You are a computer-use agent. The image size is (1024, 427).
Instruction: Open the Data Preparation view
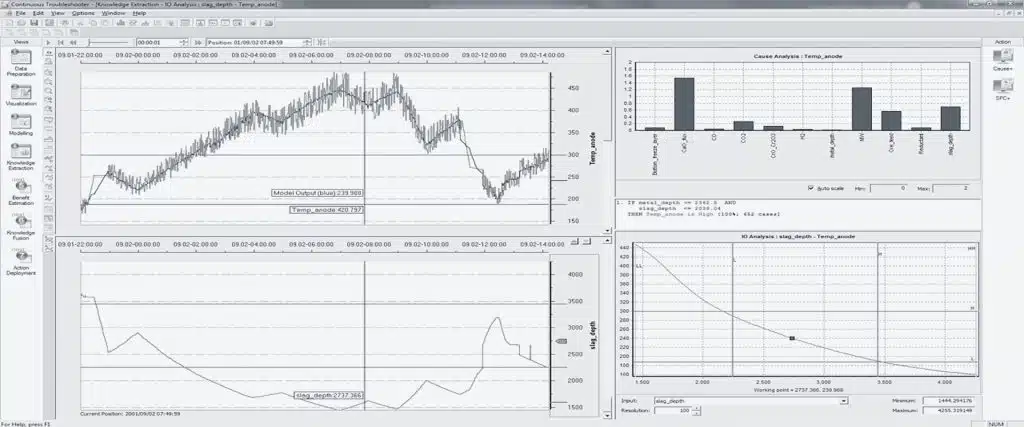click(20, 58)
